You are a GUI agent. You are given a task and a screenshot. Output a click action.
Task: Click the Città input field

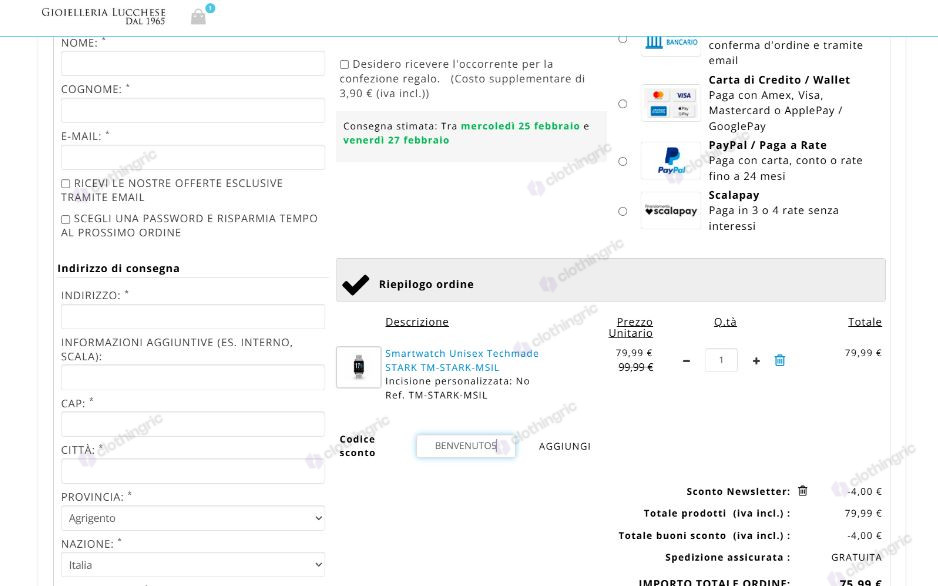click(193, 471)
